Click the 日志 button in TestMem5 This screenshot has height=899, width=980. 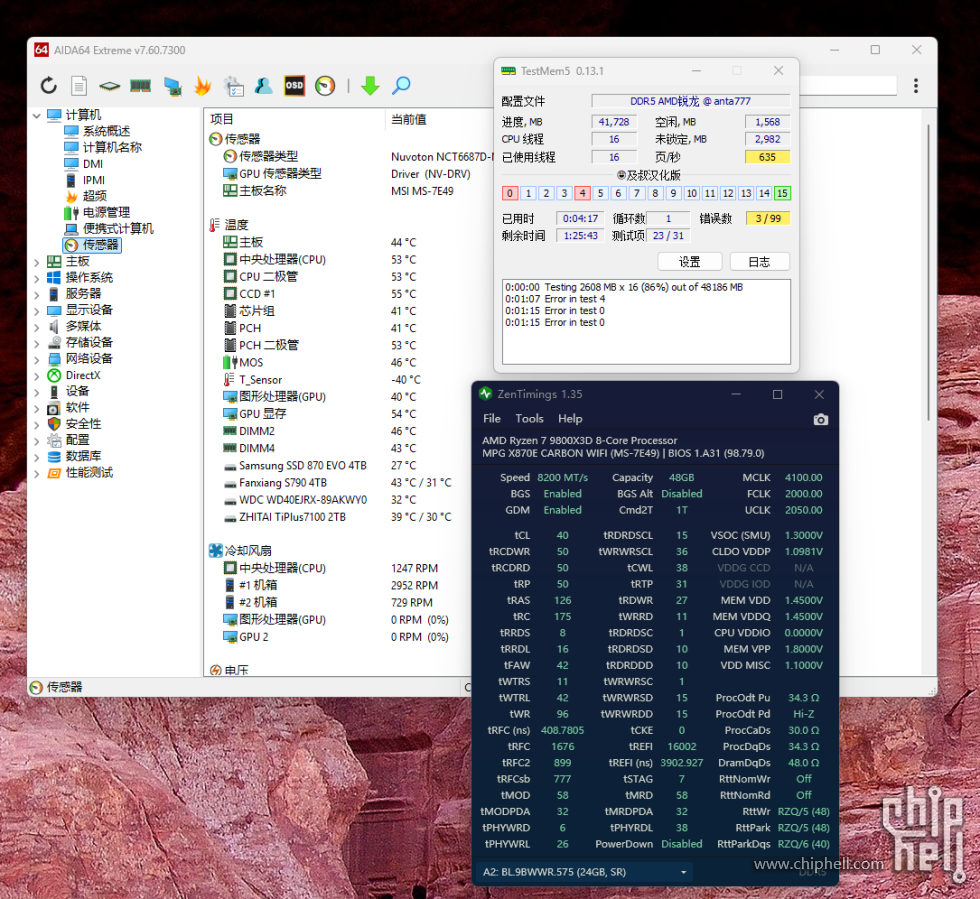[759, 262]
